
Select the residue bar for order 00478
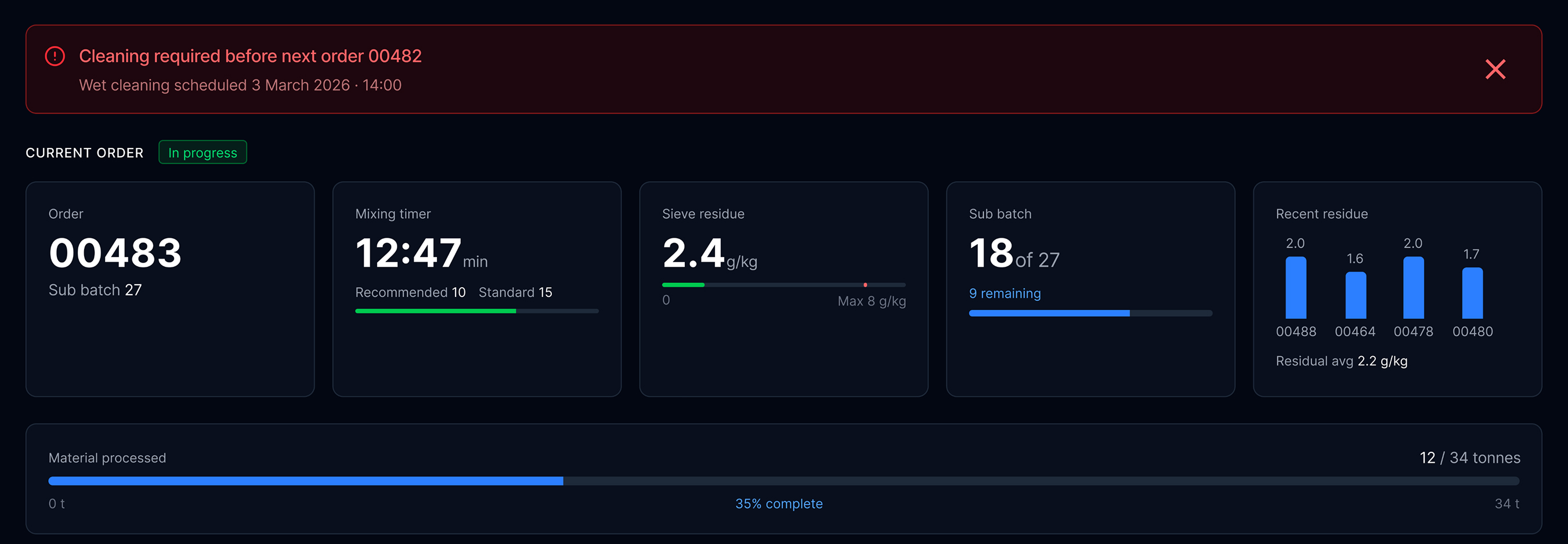pyautogui.click(x=1414, y=287)
